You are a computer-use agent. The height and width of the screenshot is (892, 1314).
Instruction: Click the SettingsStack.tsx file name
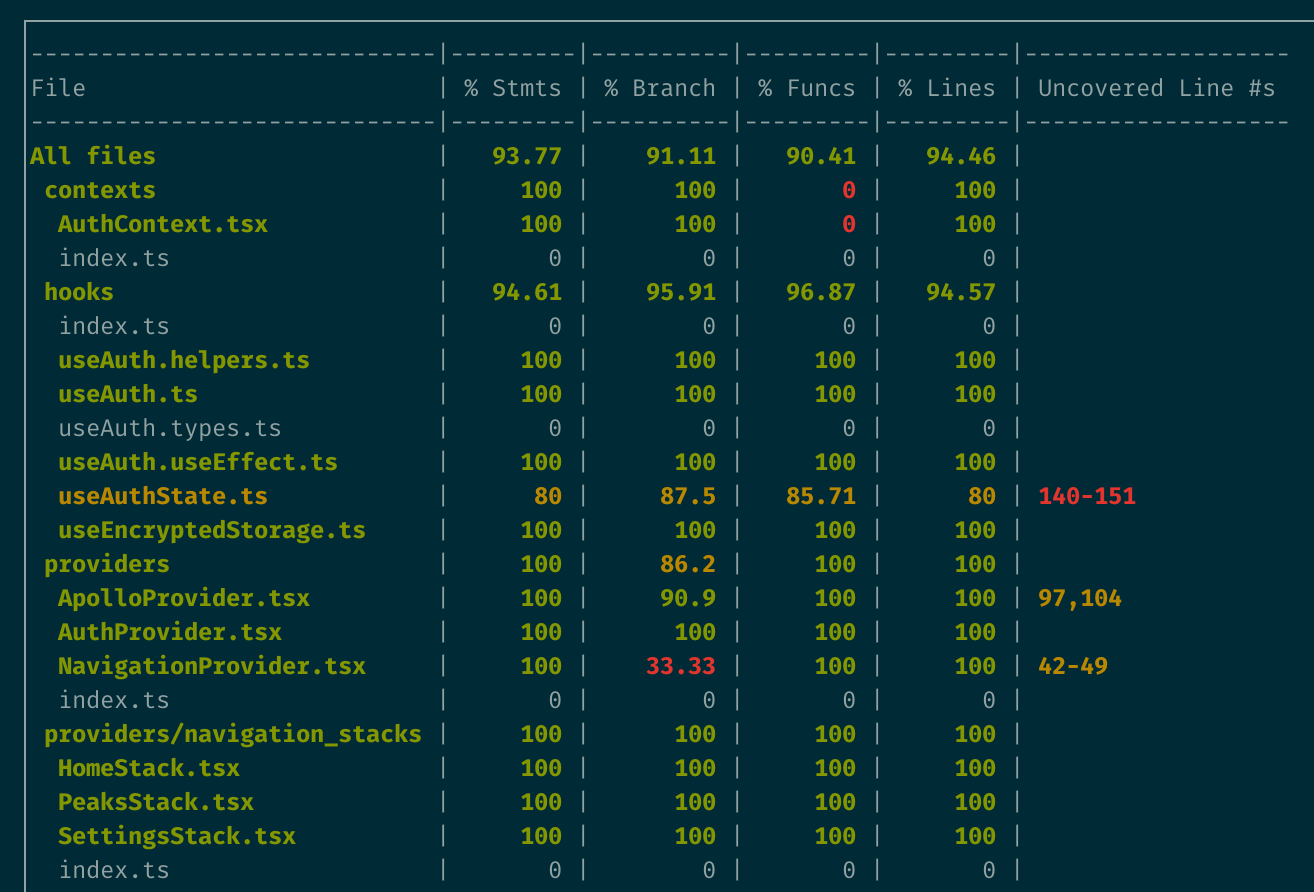point(176,836)
